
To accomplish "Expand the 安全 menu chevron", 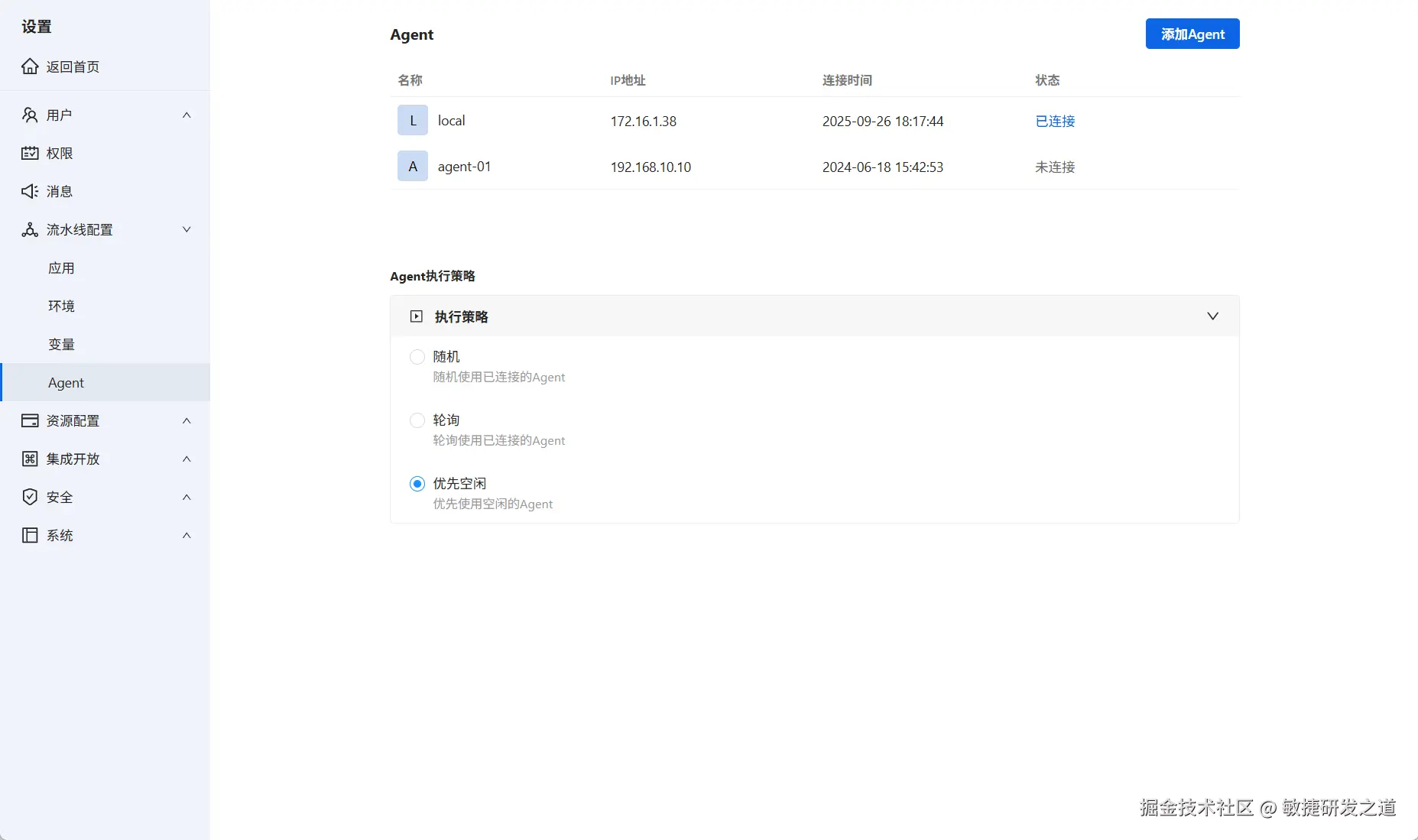I will click(x=187, y=497).
